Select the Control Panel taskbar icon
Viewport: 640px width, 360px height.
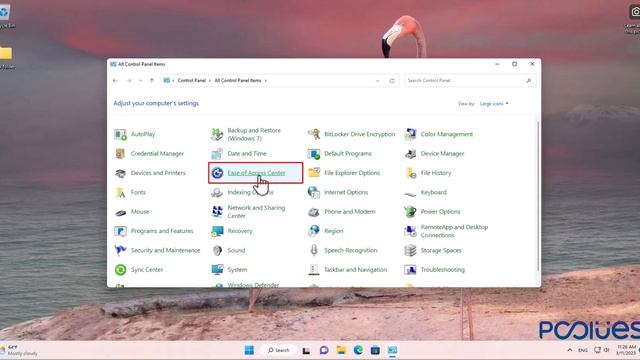393,350
